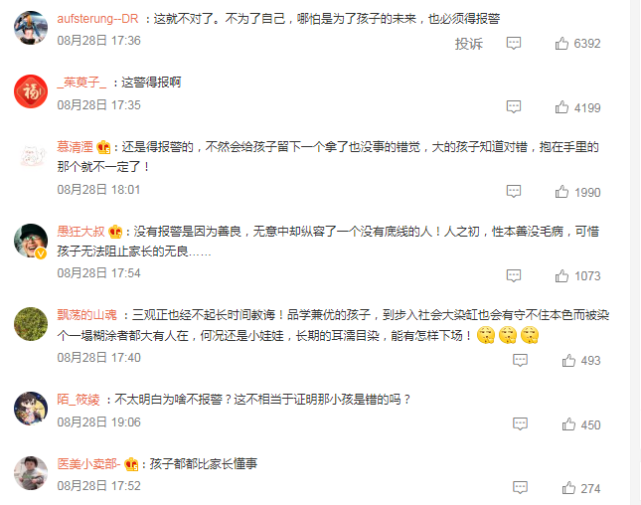Open 愚狂大叔 username link

81,231
